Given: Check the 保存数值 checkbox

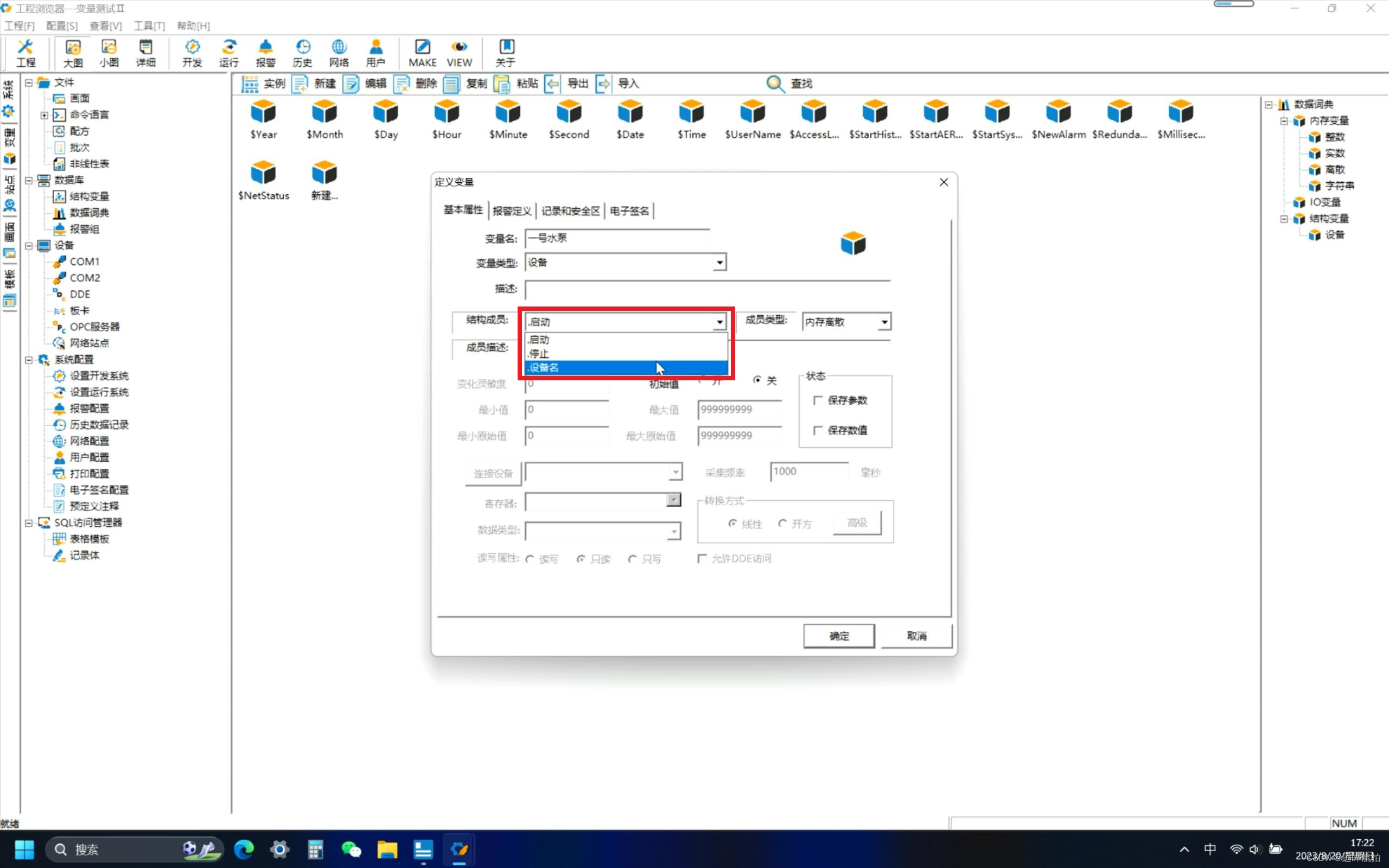Looking at the screenshot, I should point(818,430).
